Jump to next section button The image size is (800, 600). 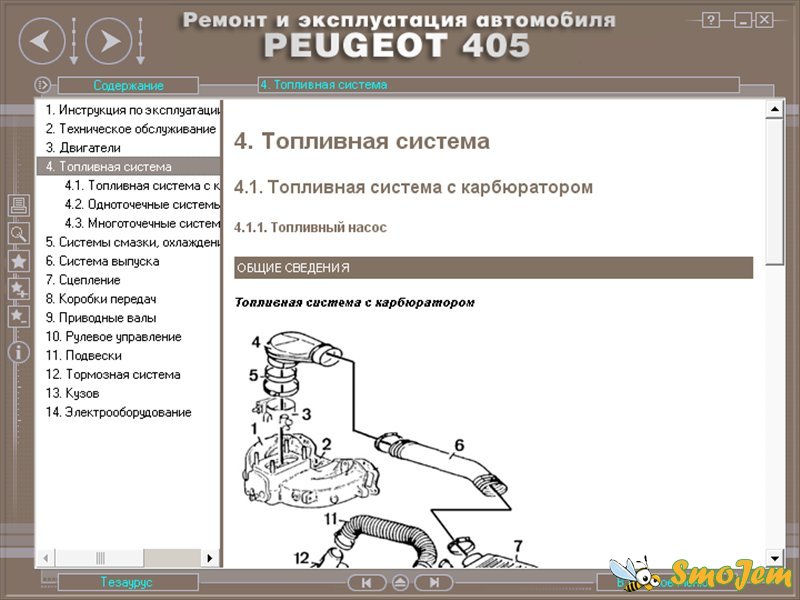click(434, 582)
